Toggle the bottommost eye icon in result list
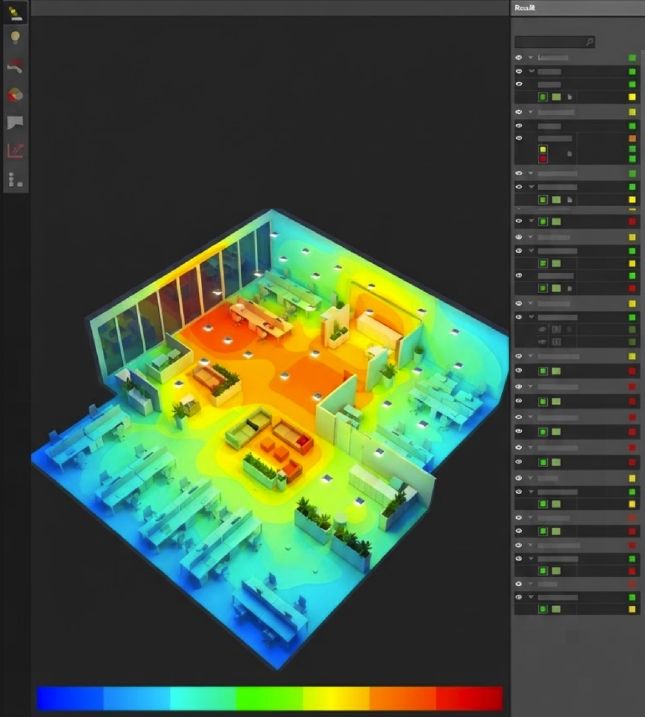The image size is (645, 717). [519, 597]
